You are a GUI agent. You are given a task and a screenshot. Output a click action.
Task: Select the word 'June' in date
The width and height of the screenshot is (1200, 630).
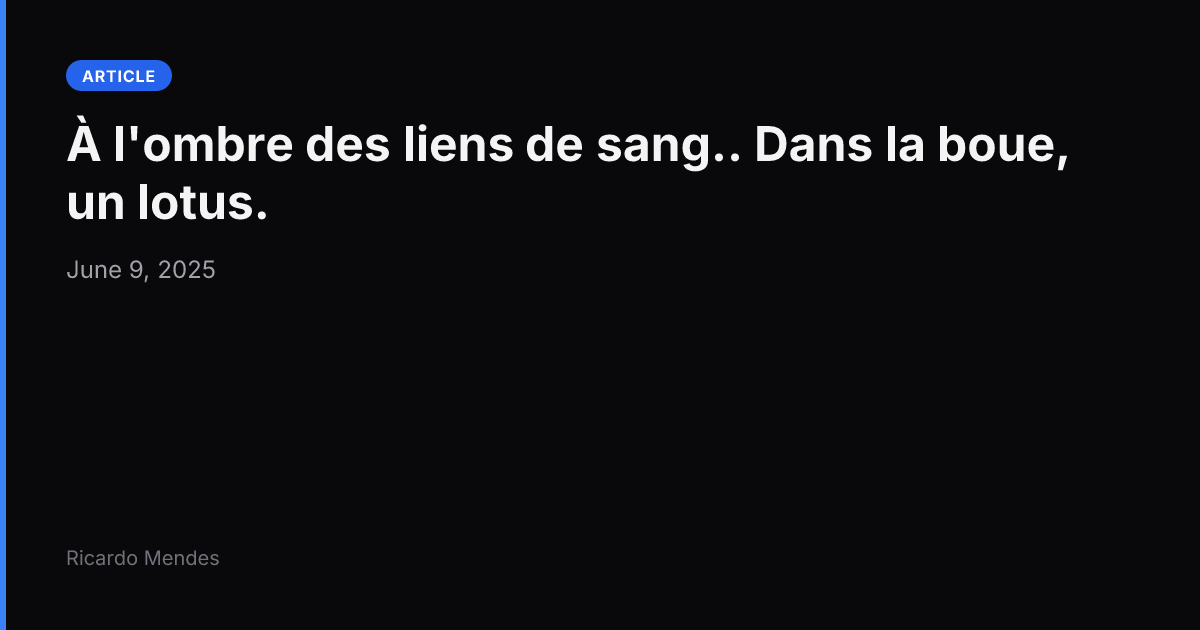click(94, 270)
